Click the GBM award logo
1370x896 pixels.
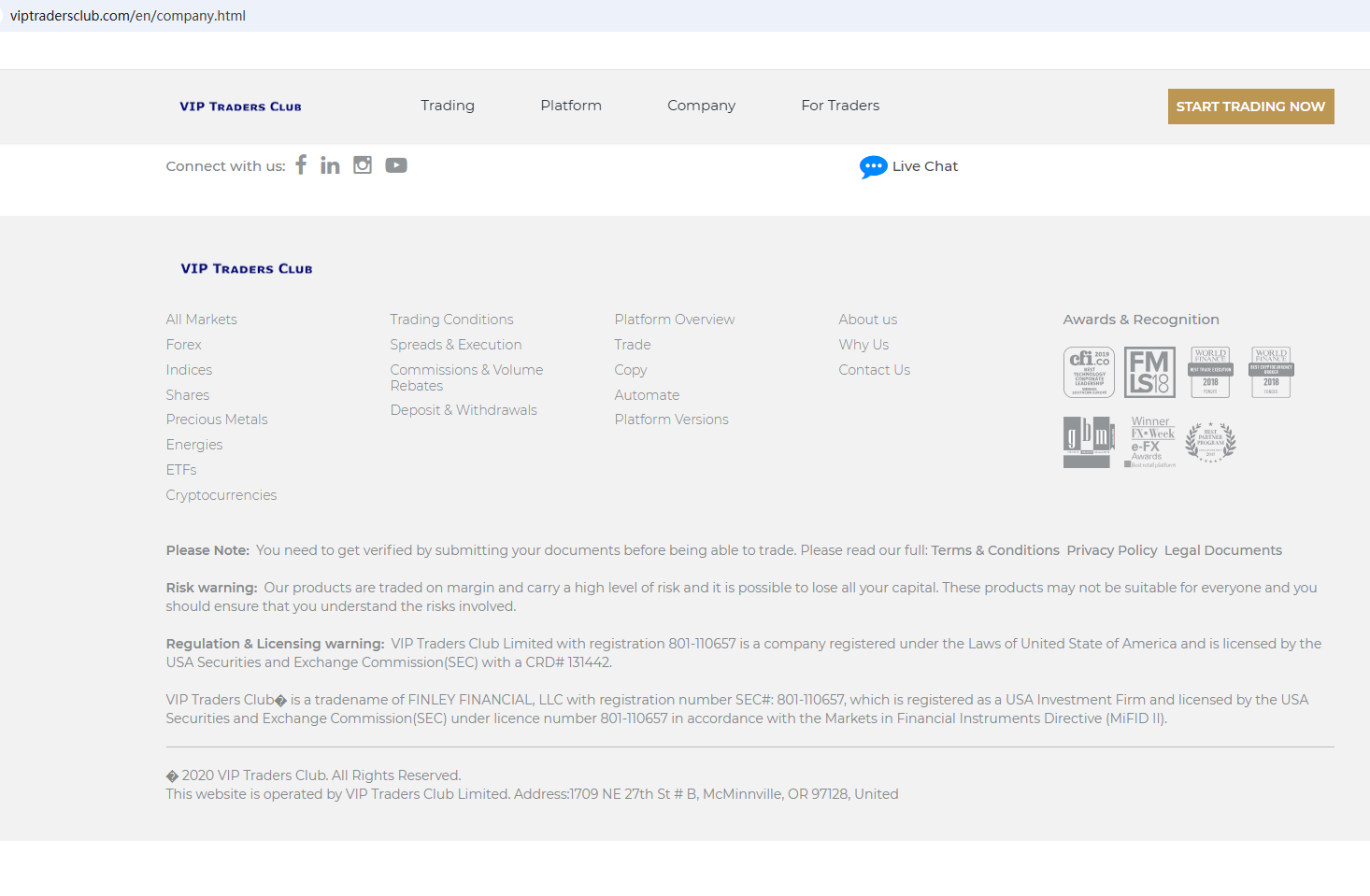tap(1089, 442)
